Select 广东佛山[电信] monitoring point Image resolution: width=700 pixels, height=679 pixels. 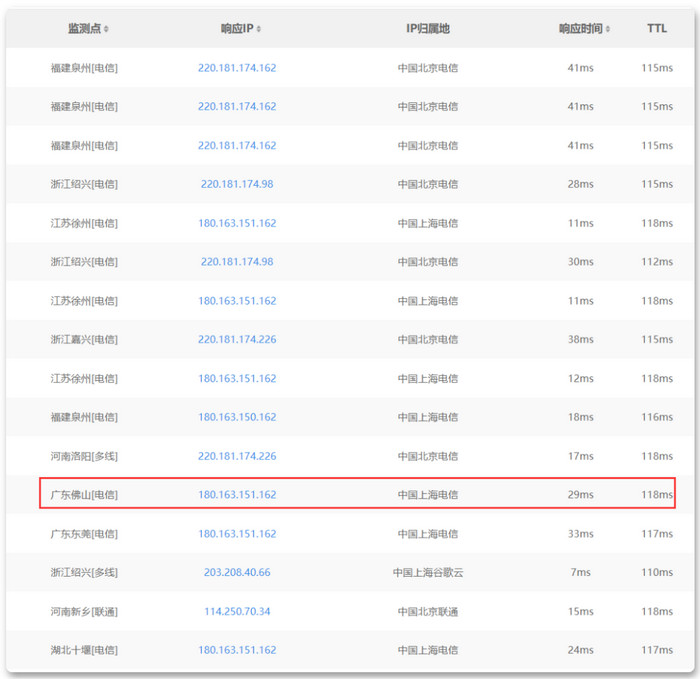tap(84, 495)
